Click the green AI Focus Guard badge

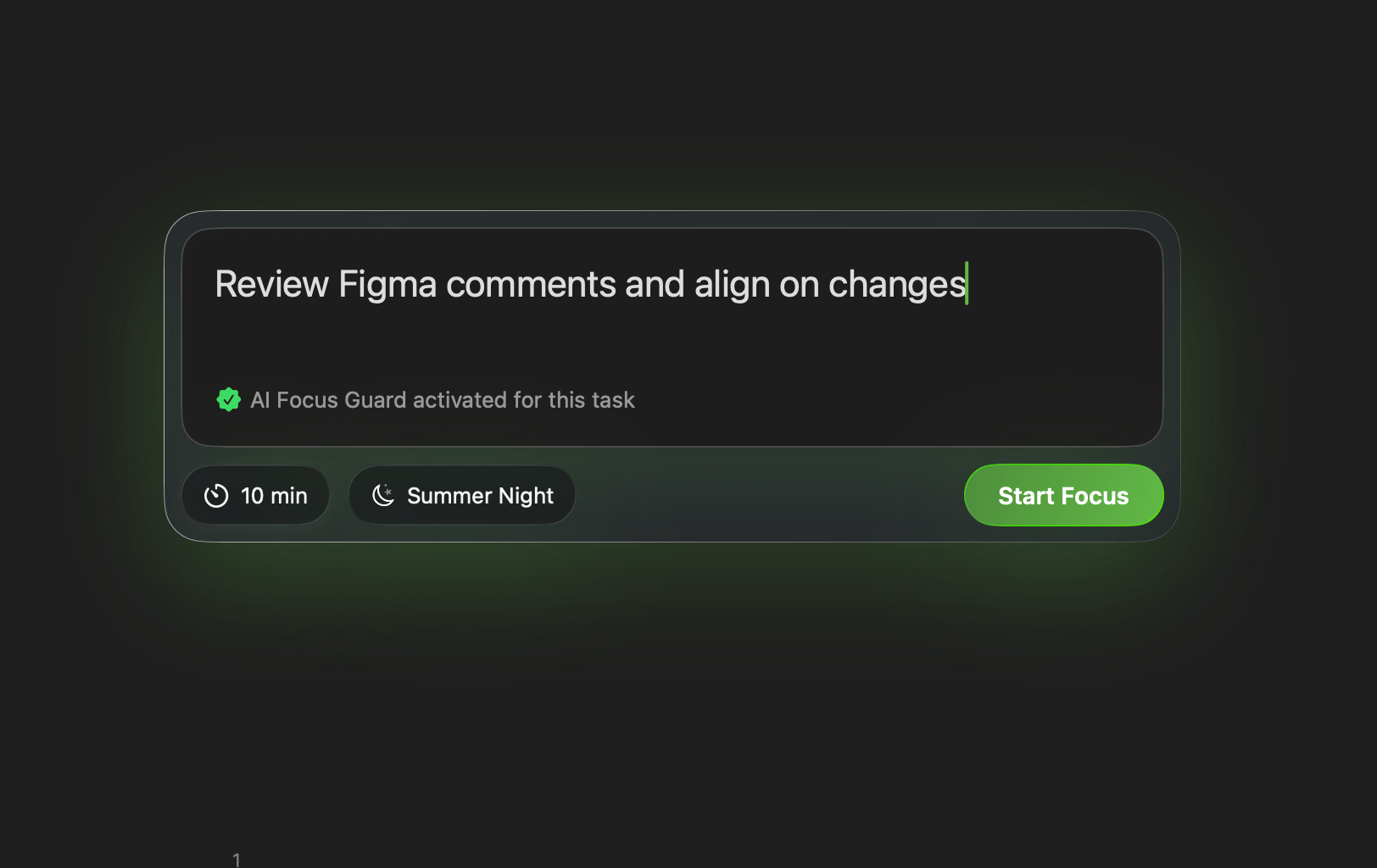228,399
